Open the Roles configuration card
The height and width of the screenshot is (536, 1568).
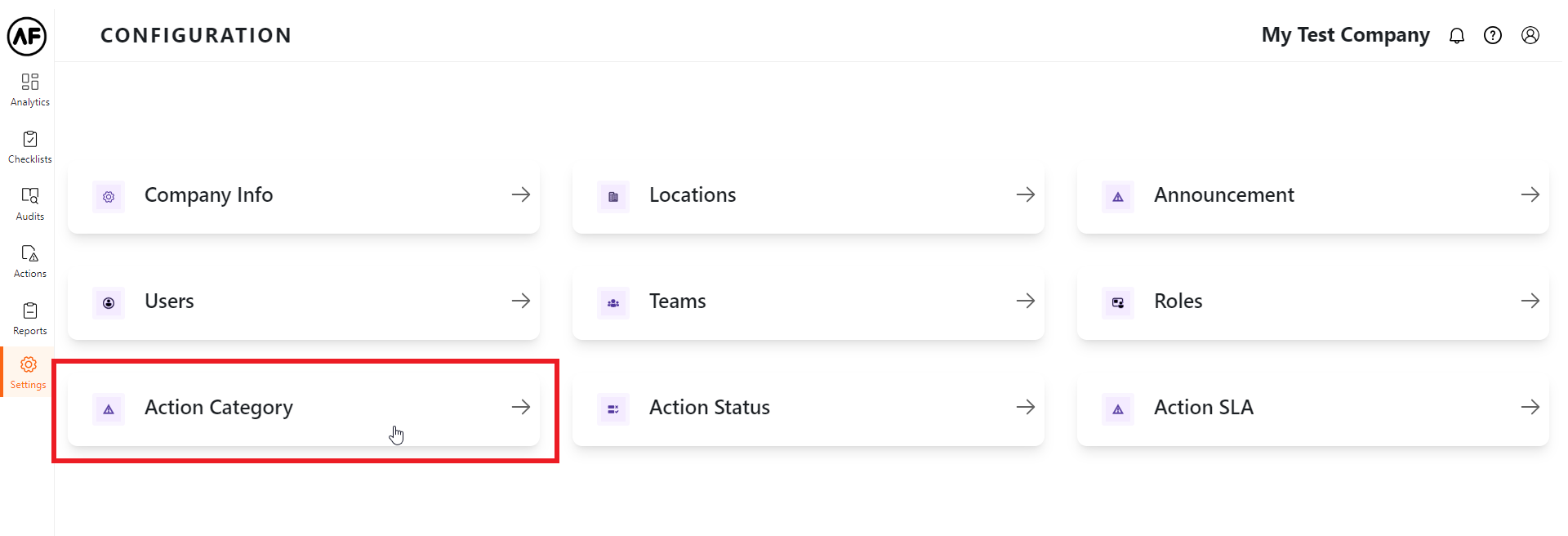[x=1312, y=301]
